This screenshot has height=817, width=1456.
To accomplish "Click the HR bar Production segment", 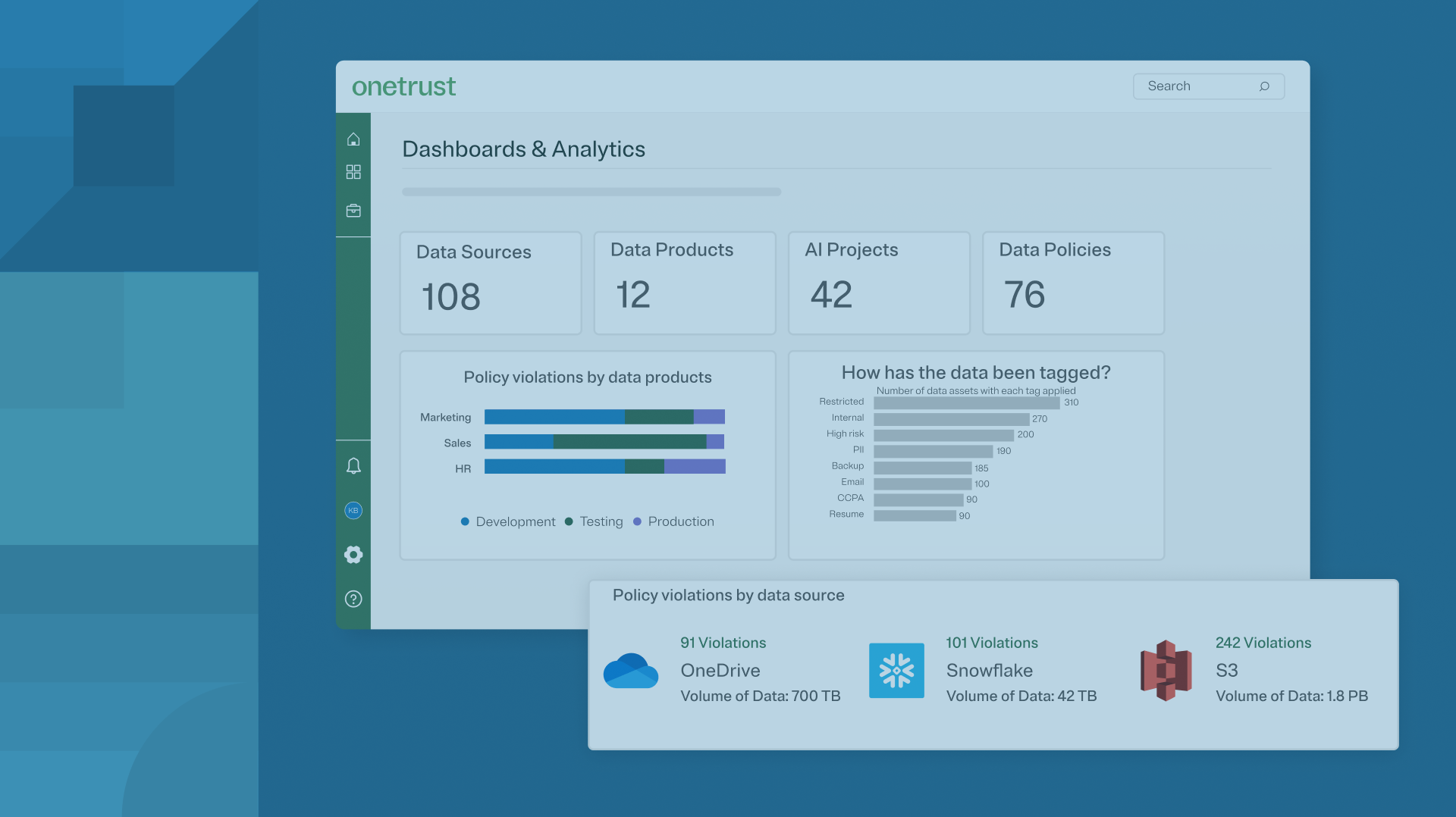I will coord(695,466).
